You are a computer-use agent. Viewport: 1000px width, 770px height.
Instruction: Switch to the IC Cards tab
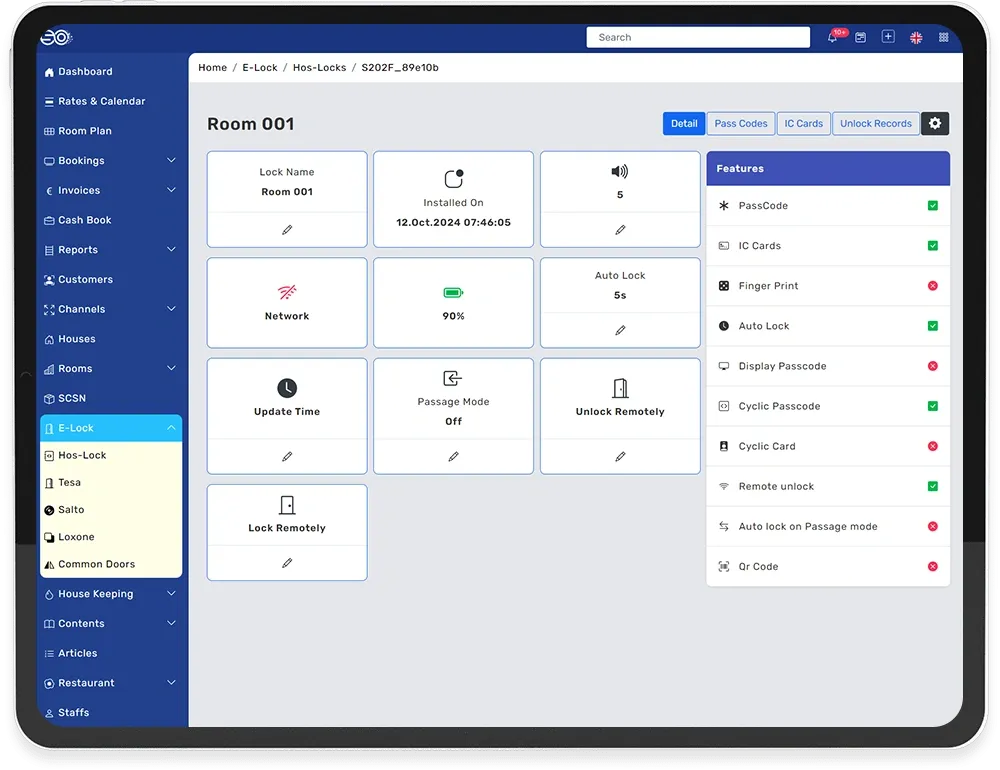pyautogui.click(x=804, y=123)
